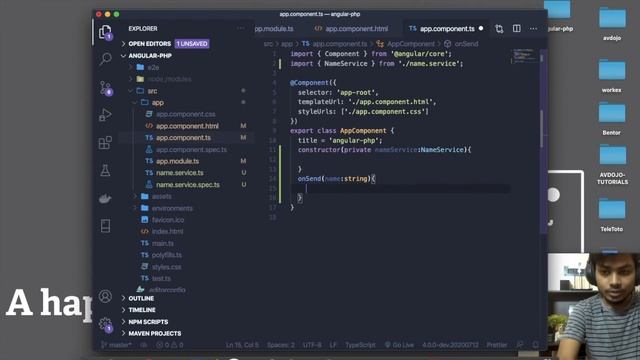640x360 pixels.
Task: Click TypeScript language mode in status bar
Action: pos(360,345)
